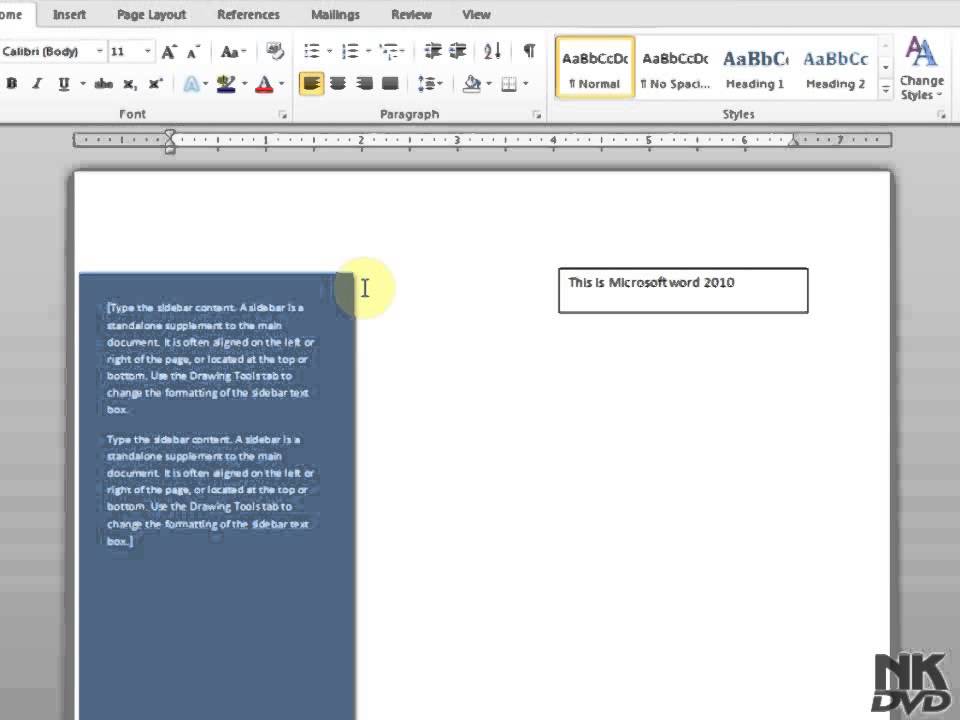Click the blue sidebar placeholder text
Screen dimensions: 960x720
(x=209, y=424)
